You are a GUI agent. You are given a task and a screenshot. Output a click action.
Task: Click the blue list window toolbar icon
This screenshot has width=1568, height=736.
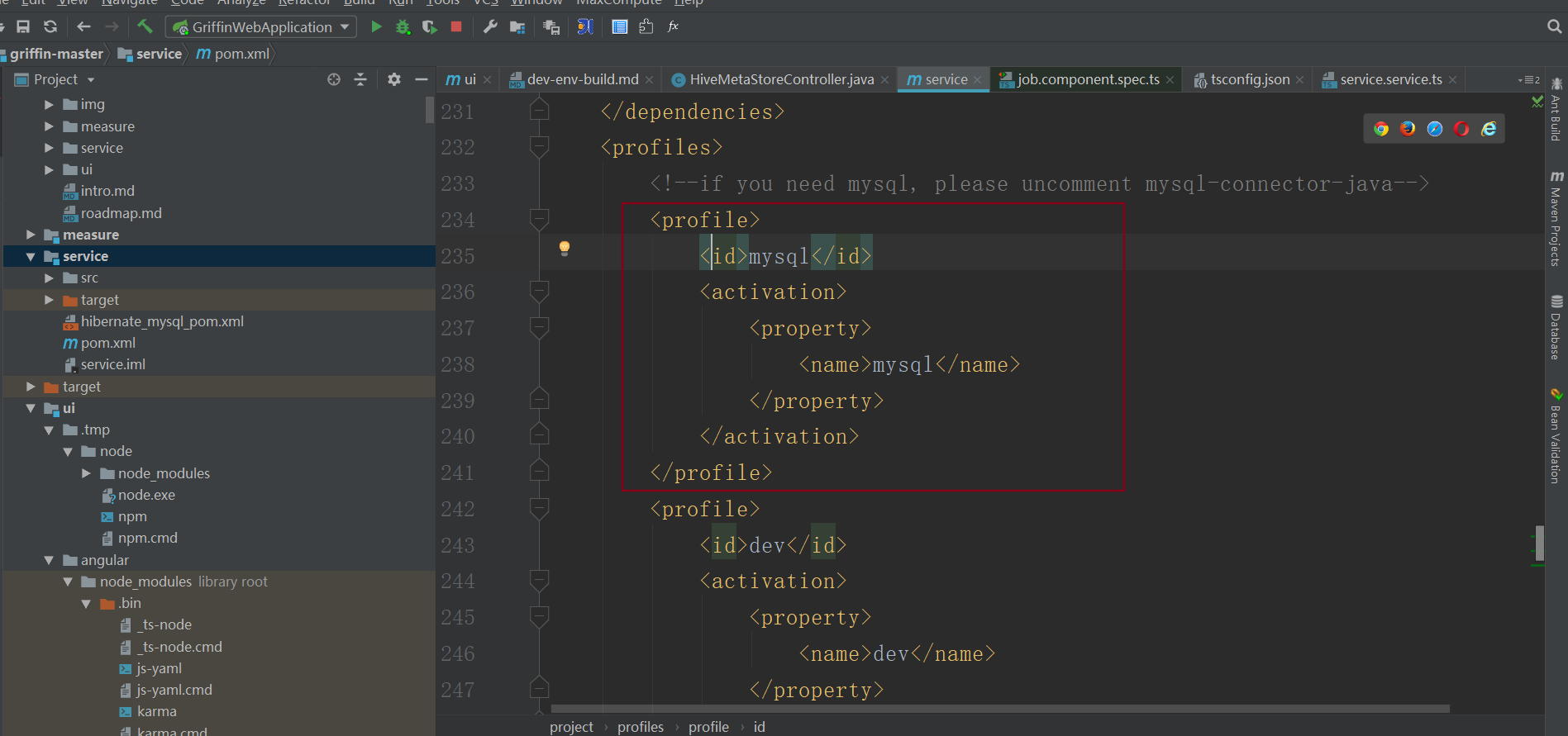tap(619, 26)
